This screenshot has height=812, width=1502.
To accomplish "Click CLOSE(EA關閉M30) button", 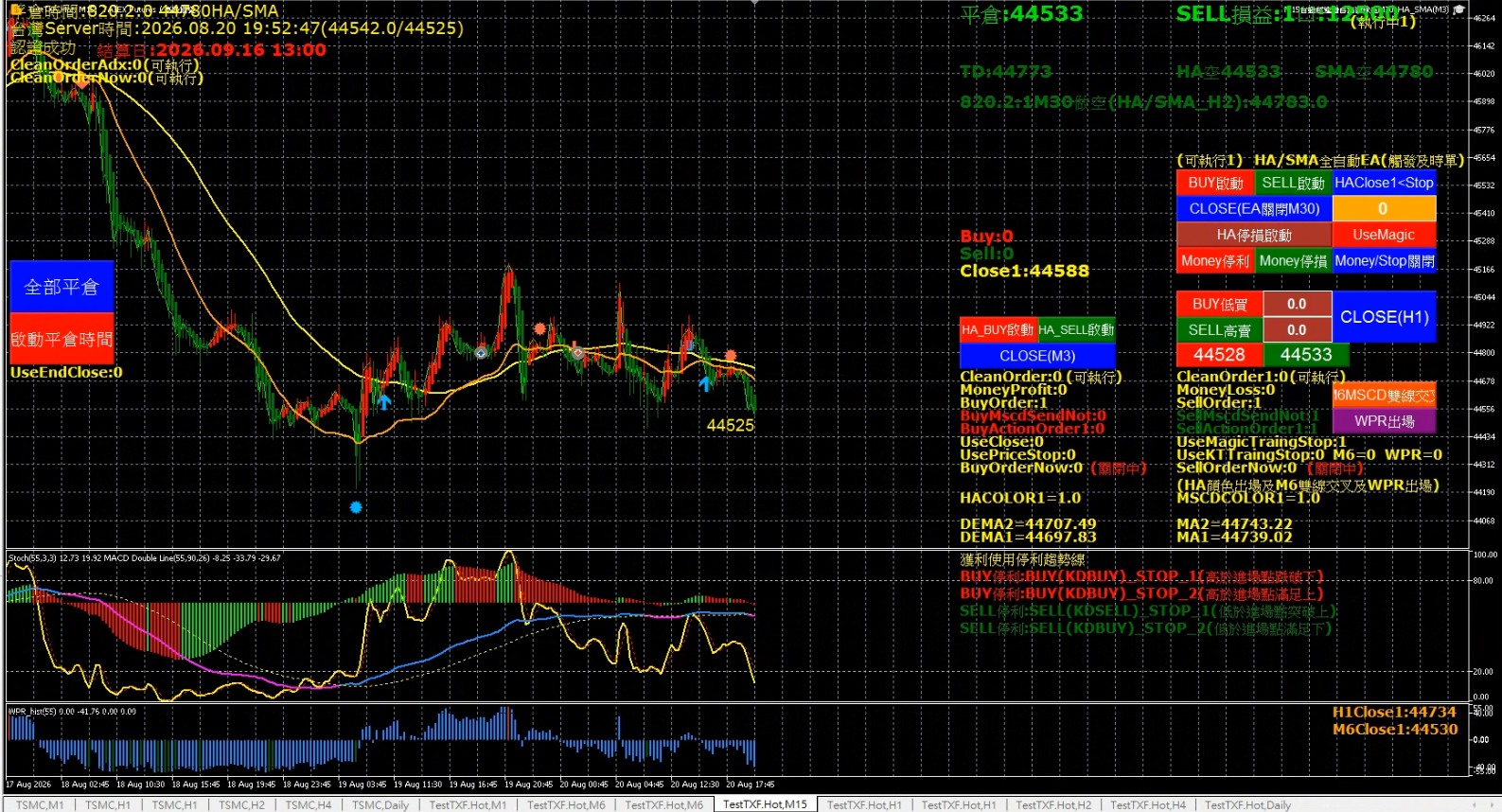I will point(1254,208).
